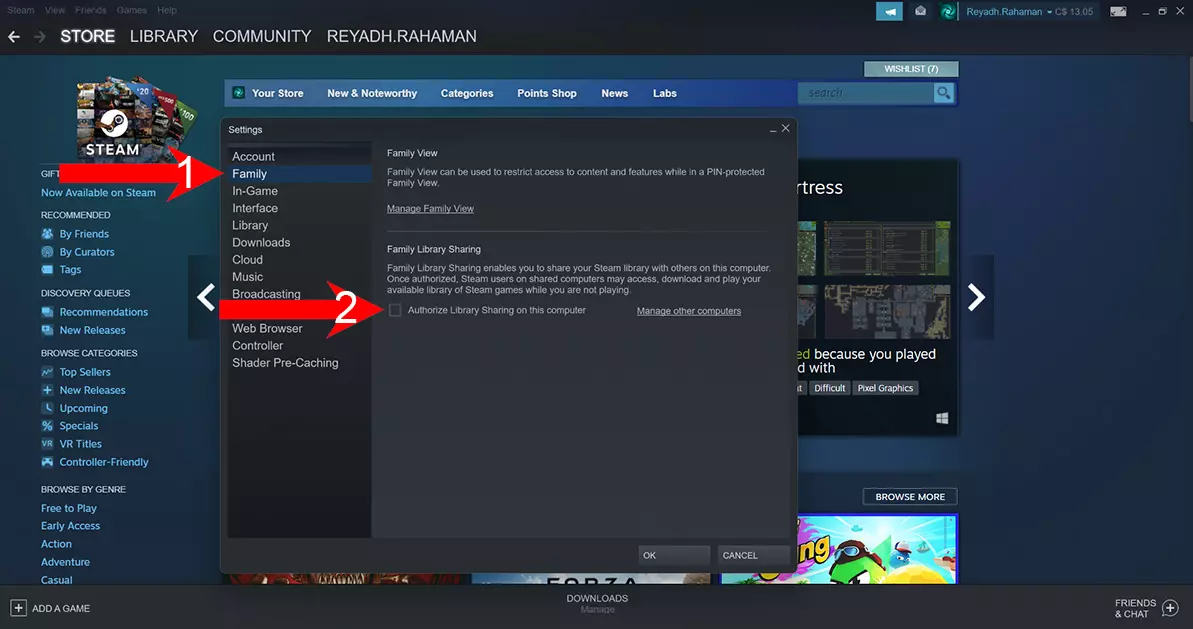
Task: Go to previous featured carousel item
Action: pyautogui.click(x=205, y=297)
